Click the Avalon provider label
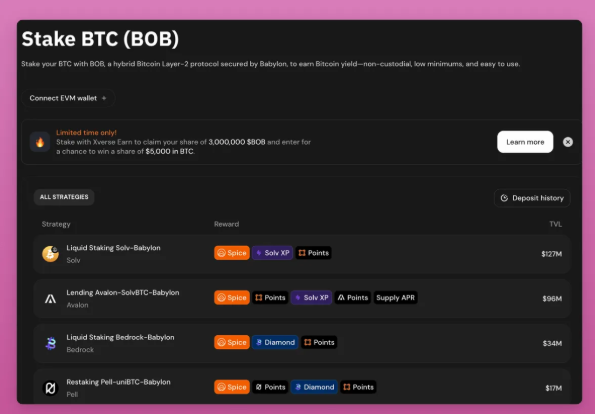This screenshot has width=595, height=414. coord(77,305)
